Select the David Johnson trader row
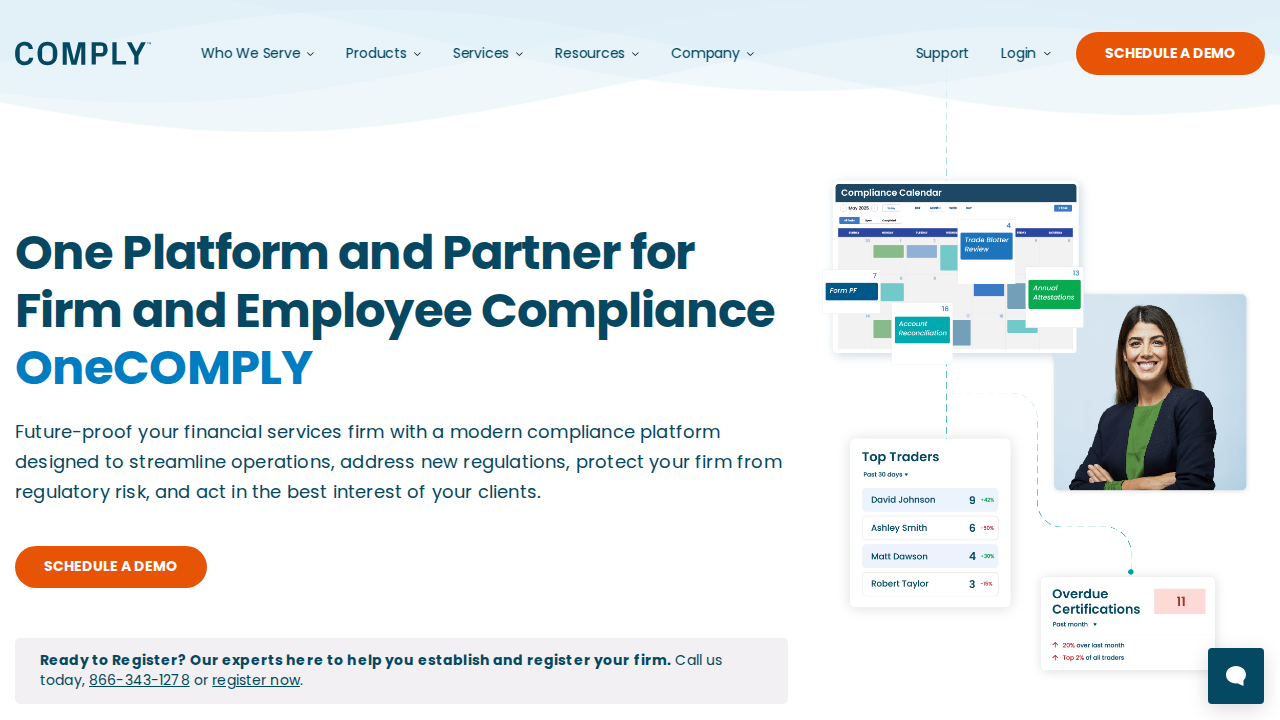Image resolution: width=1280 pixels, height=720 pixels. [x=930, y=500]
